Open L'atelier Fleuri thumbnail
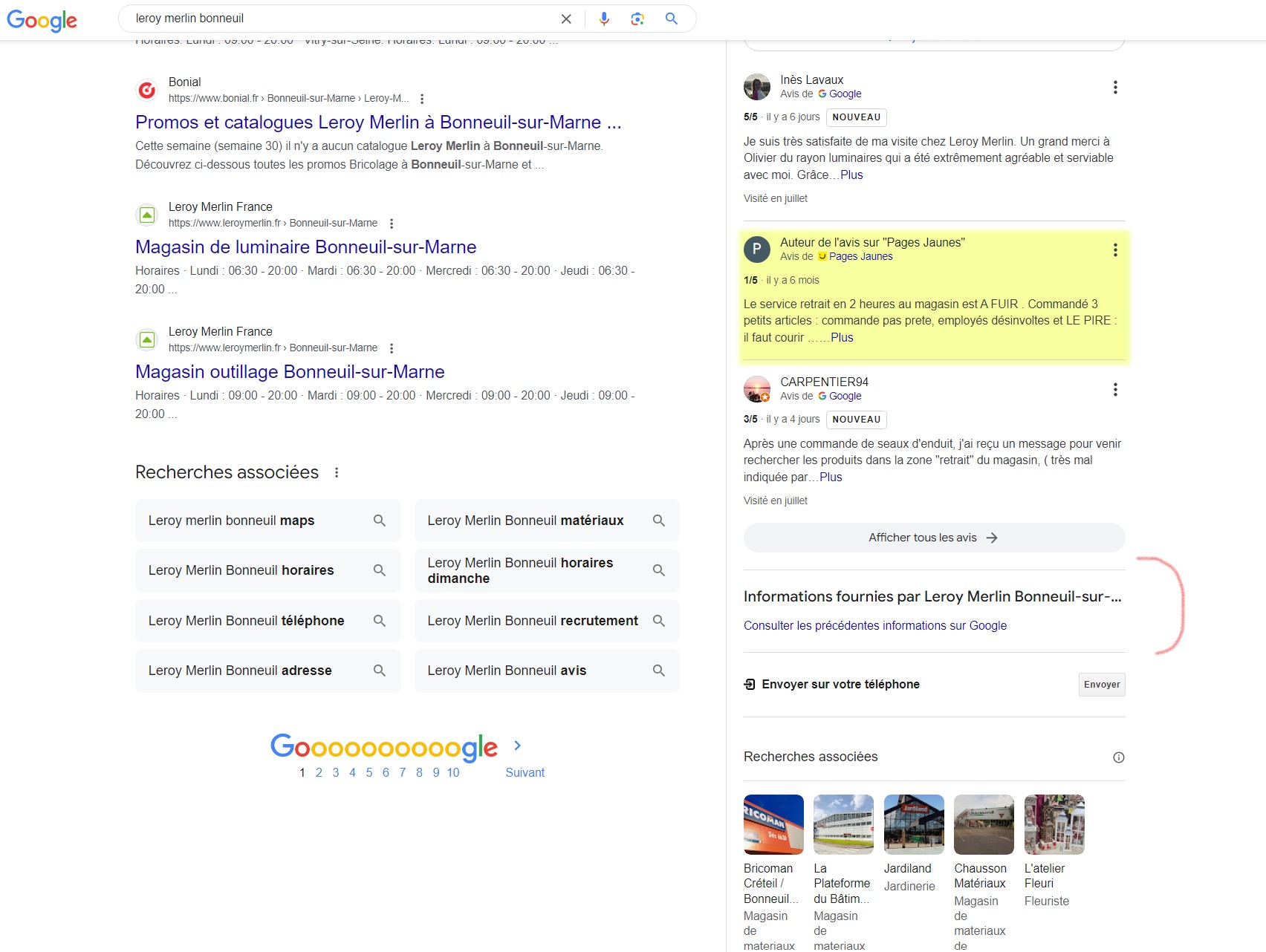 point(1054,824)
